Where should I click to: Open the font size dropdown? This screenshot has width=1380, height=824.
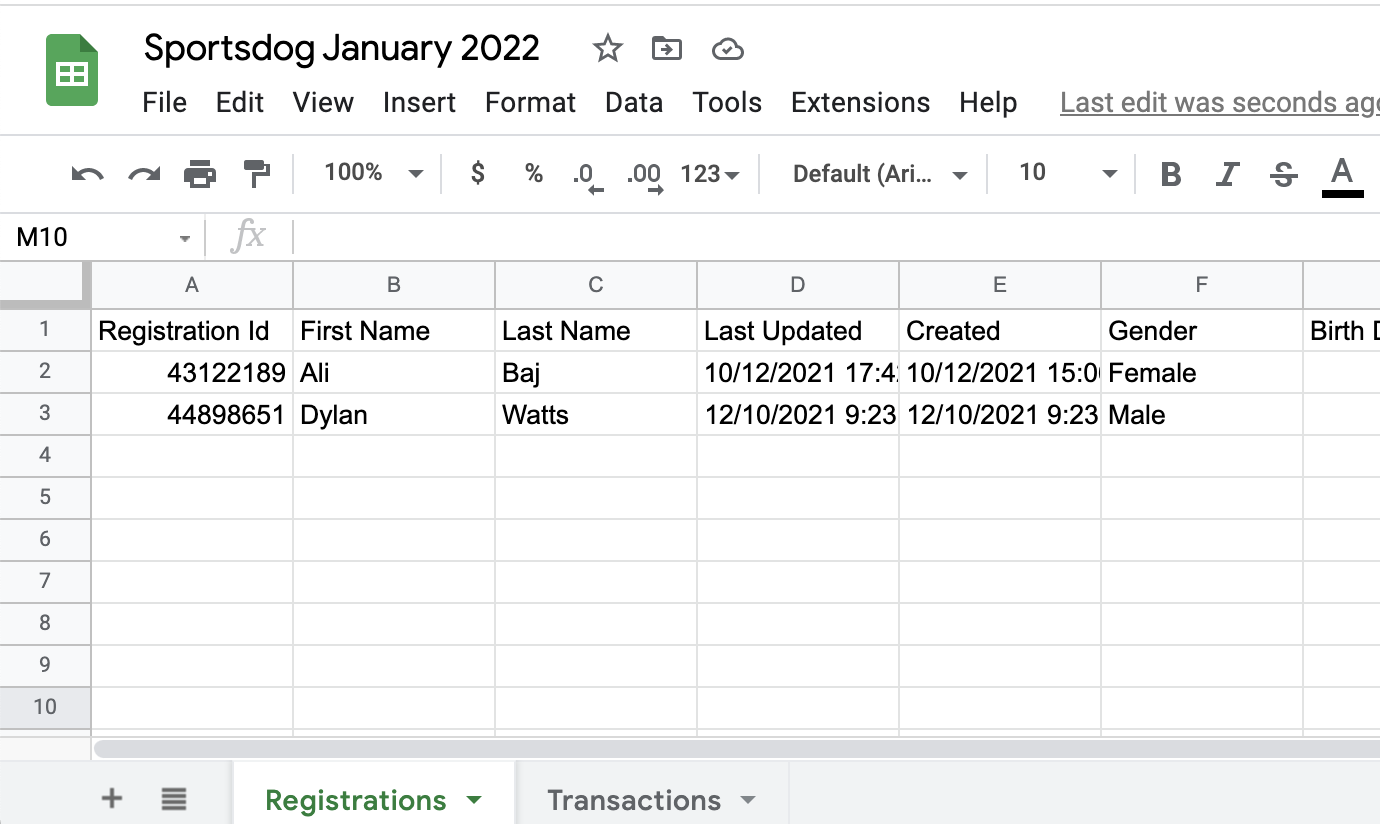(x=1063, y=173)
